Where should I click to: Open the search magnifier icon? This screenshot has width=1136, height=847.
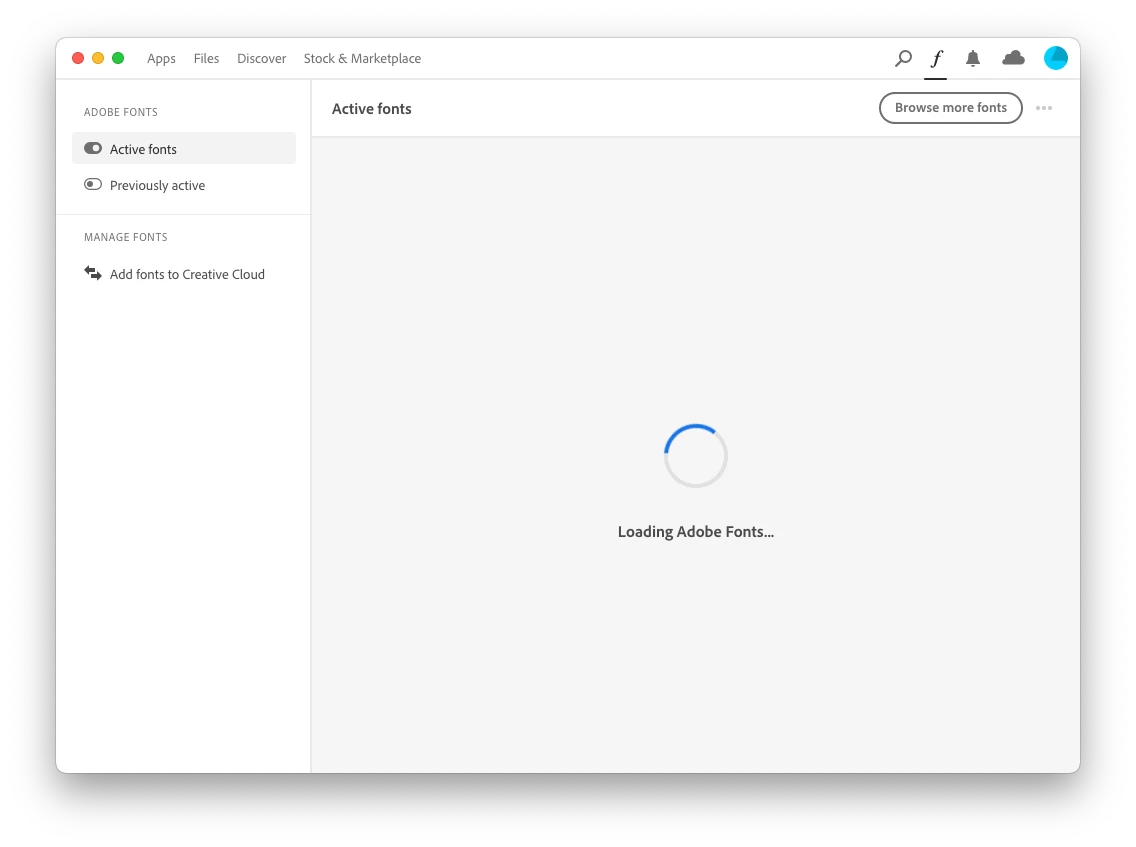click(x=903, y=58)
